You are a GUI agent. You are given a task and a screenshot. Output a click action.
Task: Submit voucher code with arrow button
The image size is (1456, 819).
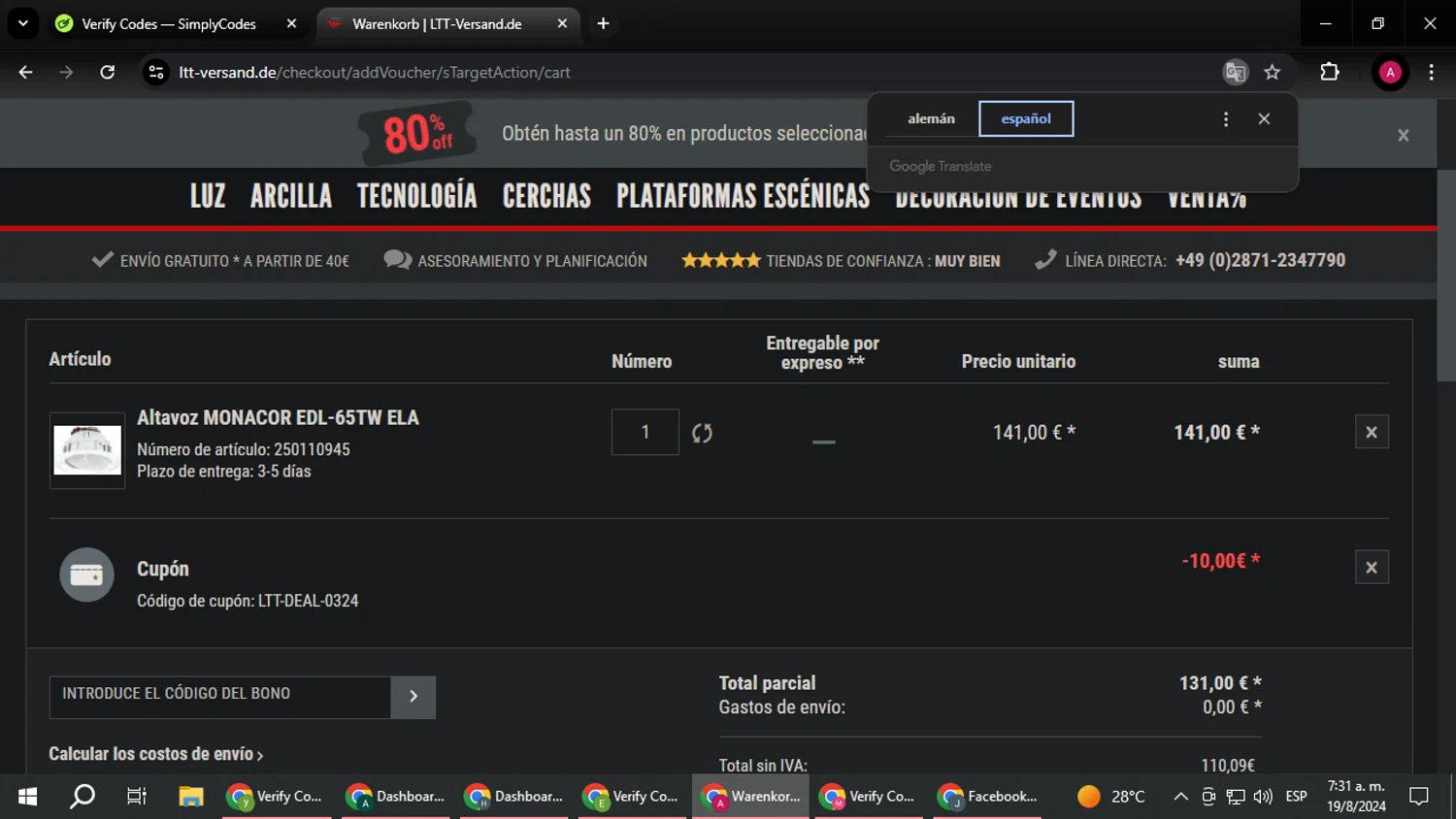pos(414,697)
